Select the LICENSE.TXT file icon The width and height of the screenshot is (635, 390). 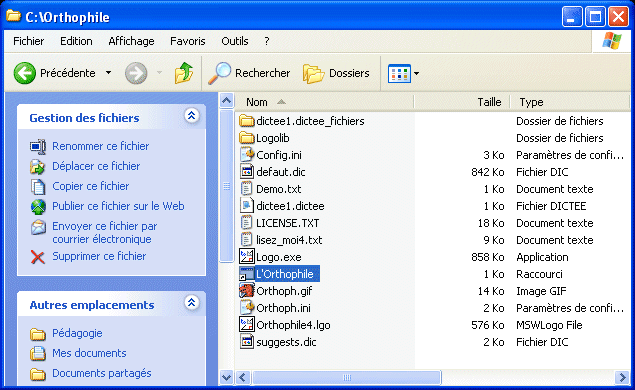[x=247, y=223]
